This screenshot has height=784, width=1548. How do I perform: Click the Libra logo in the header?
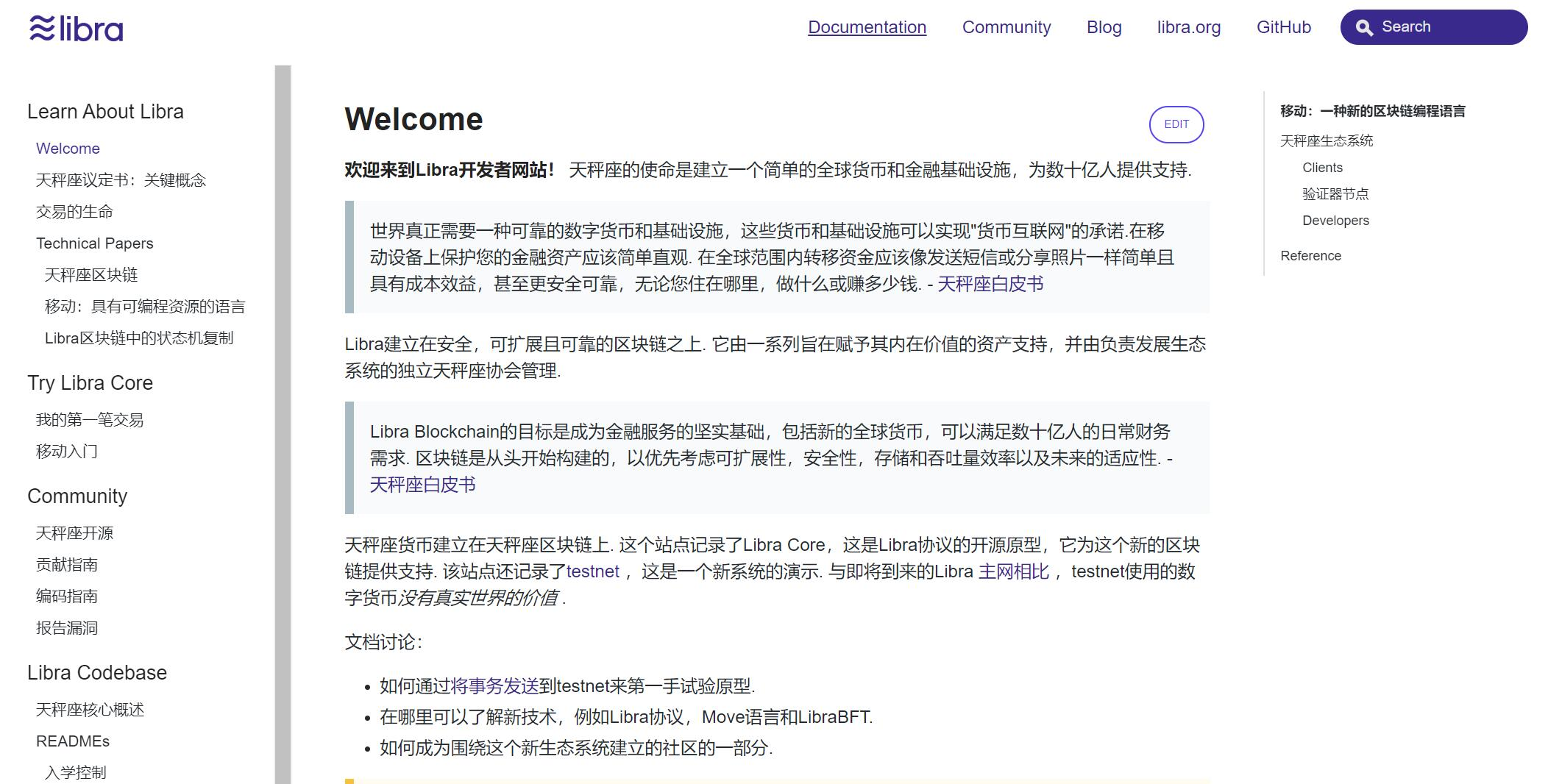(x=76, y=29)
